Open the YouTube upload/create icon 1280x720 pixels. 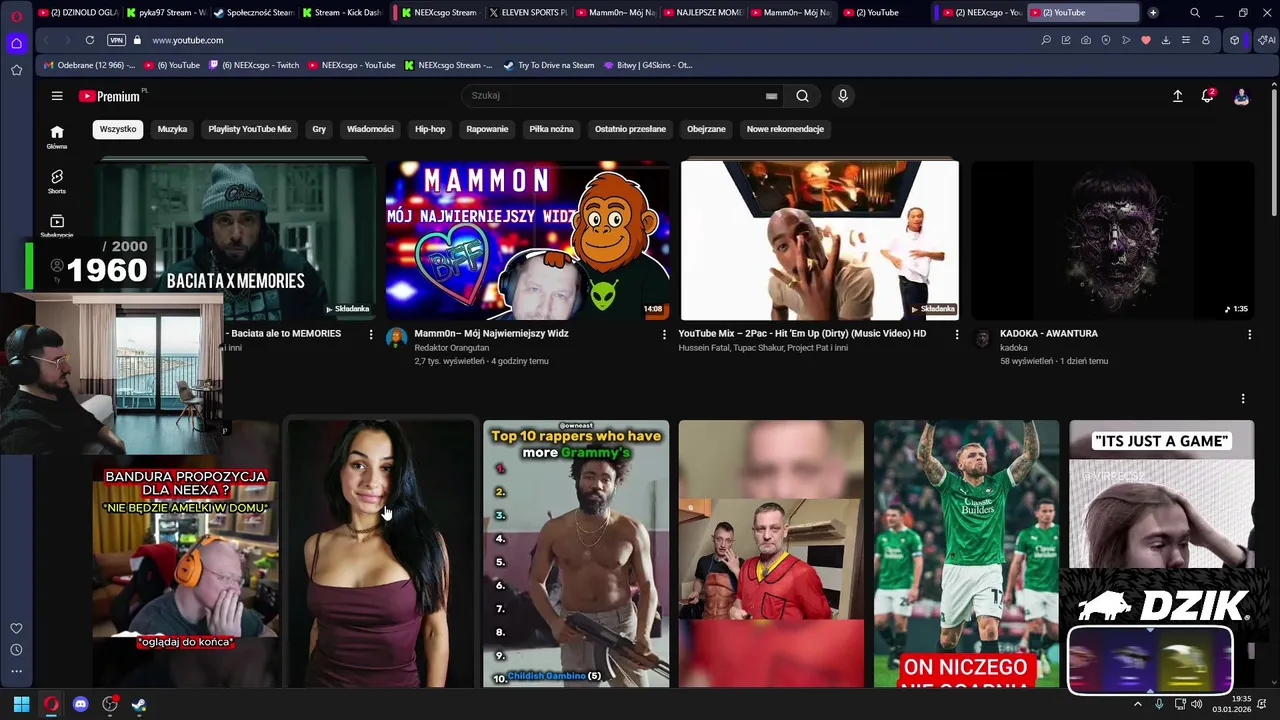pyautogui.click(x=1178, y=96)
